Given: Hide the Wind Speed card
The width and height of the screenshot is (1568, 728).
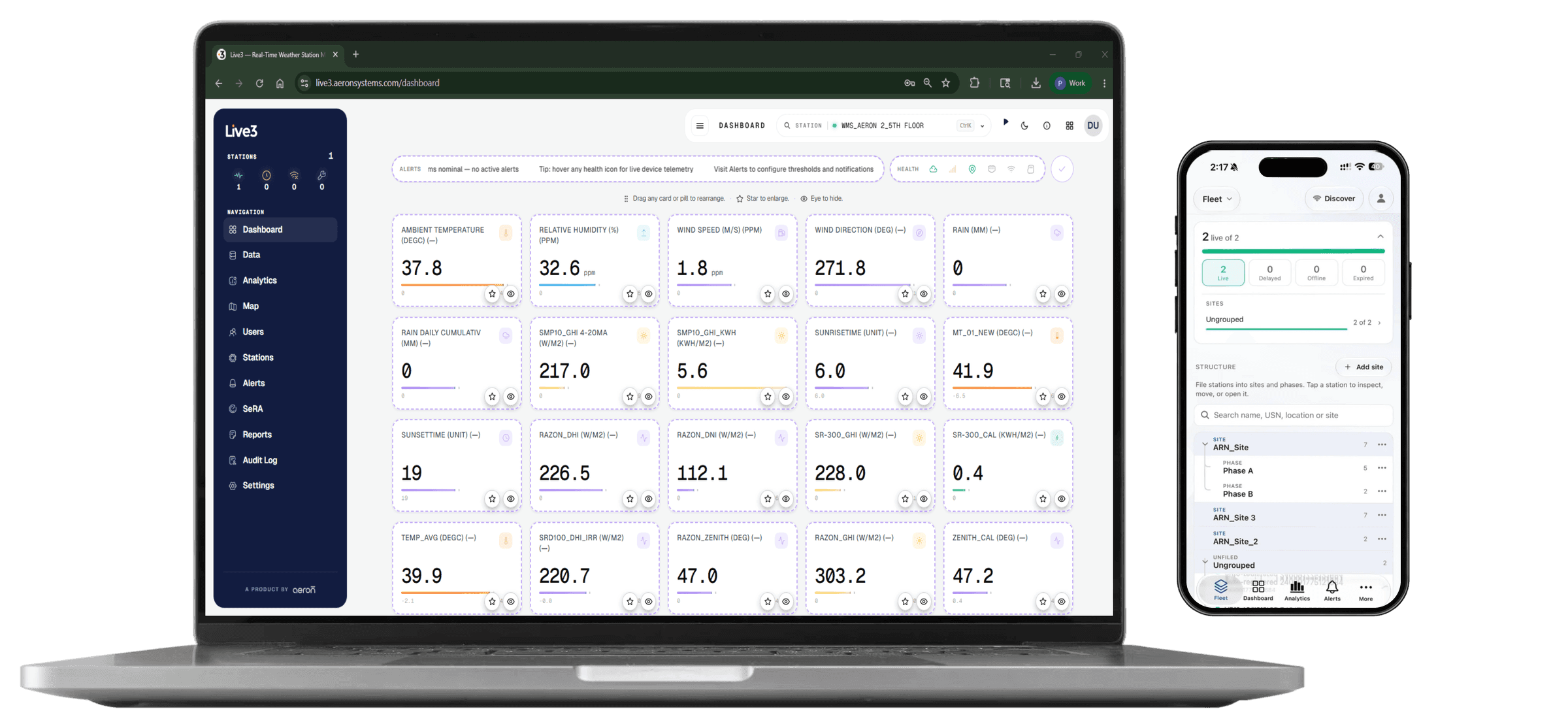Looking at the screenshot, I should click(x=786, y=294).
